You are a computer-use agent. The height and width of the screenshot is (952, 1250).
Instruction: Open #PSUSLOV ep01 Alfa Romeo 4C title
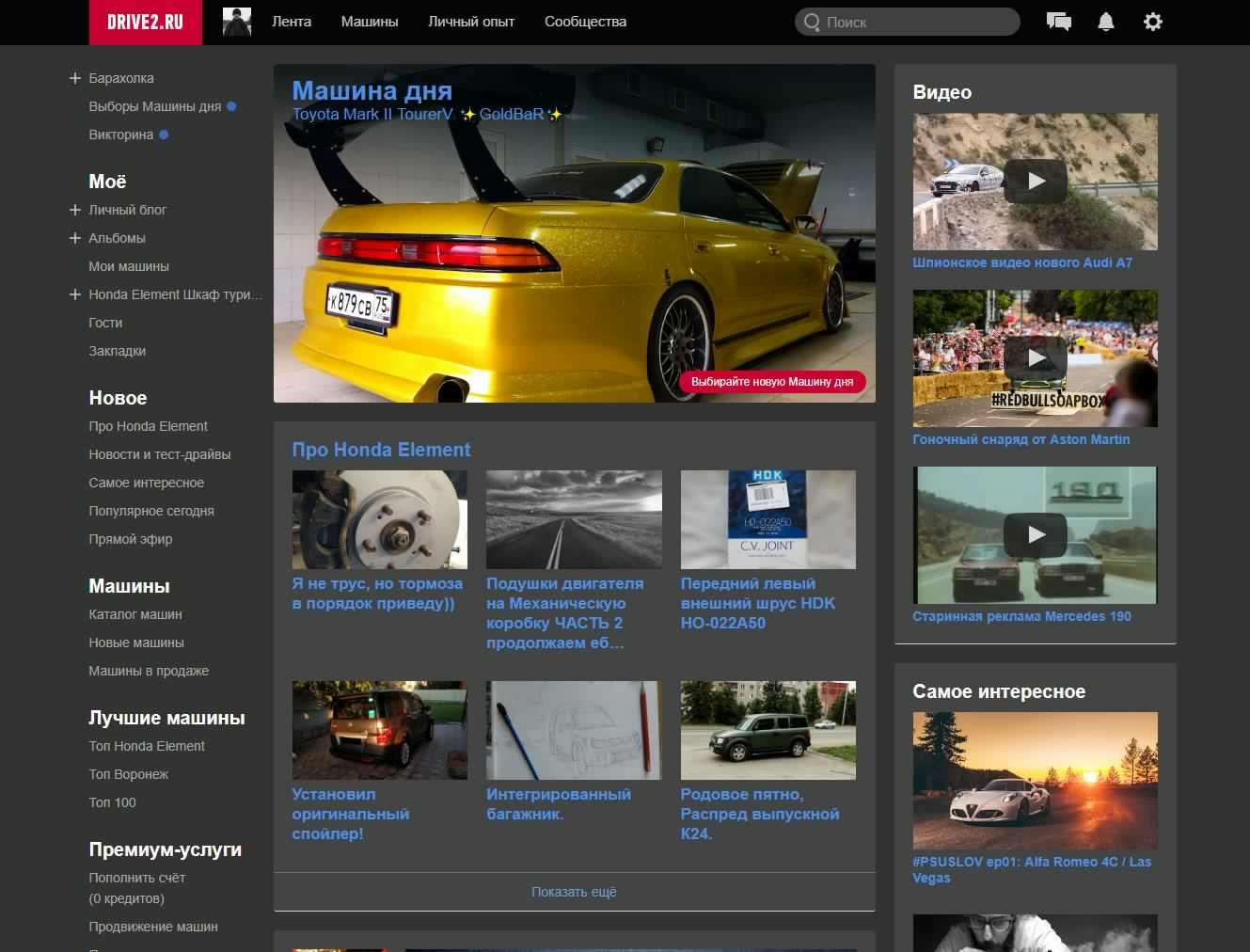tap(1032, 870)
